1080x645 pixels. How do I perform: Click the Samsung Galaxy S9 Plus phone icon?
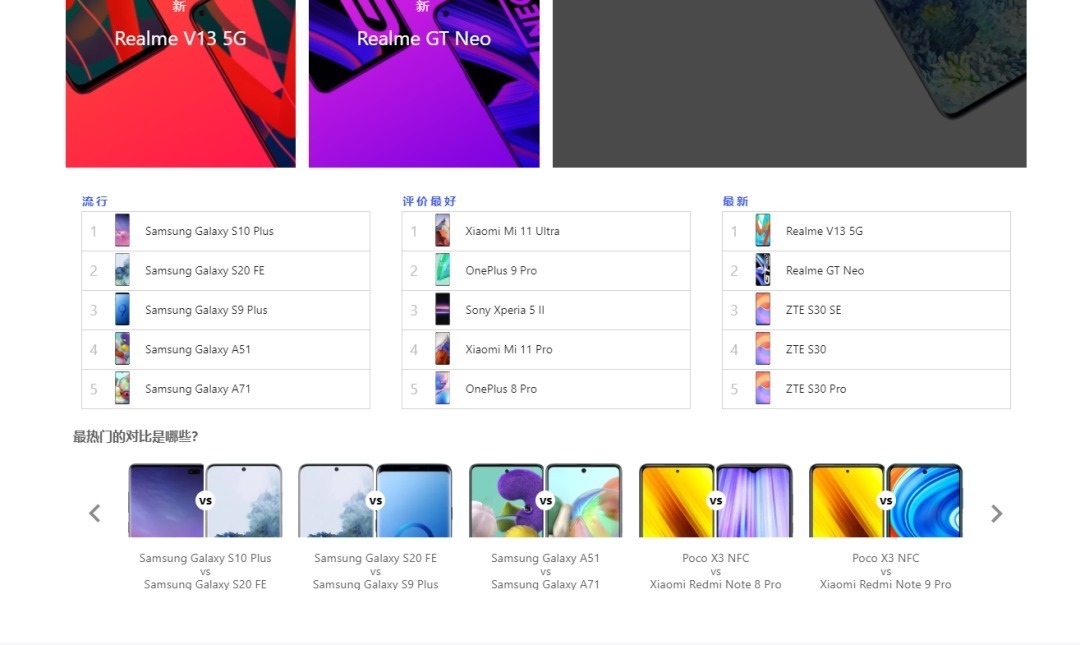pyautogui.click(x=122, y=309)
